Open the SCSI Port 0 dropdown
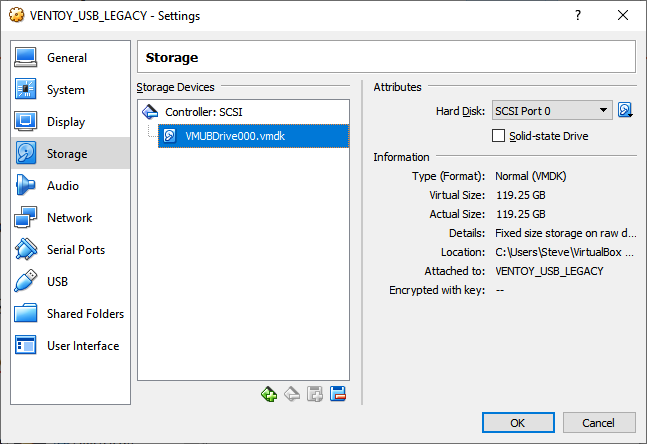647x444 pixels. click(552, 111)
